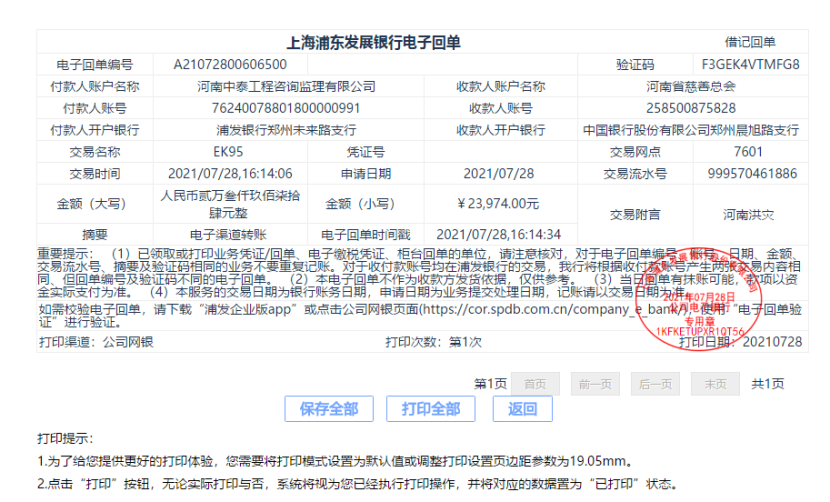Click the 收款人账号 label

[500, 108]
